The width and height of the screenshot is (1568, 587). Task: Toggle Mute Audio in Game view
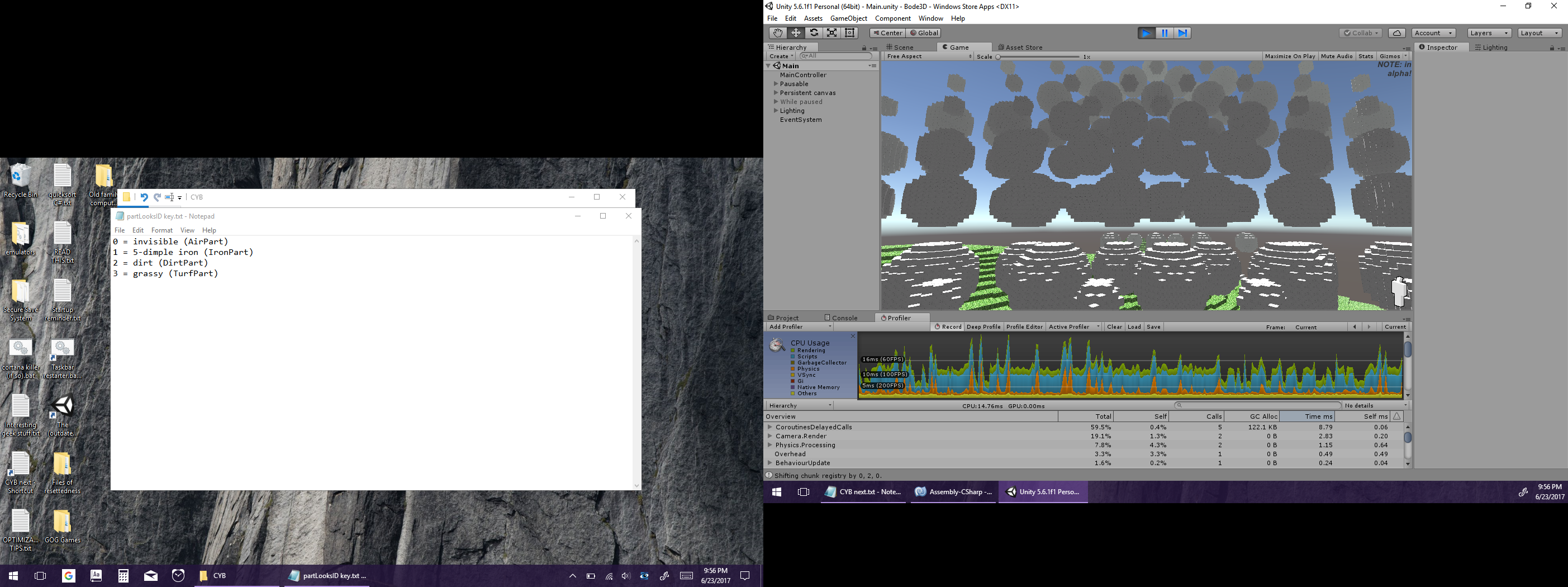(x=1336, y=56)
